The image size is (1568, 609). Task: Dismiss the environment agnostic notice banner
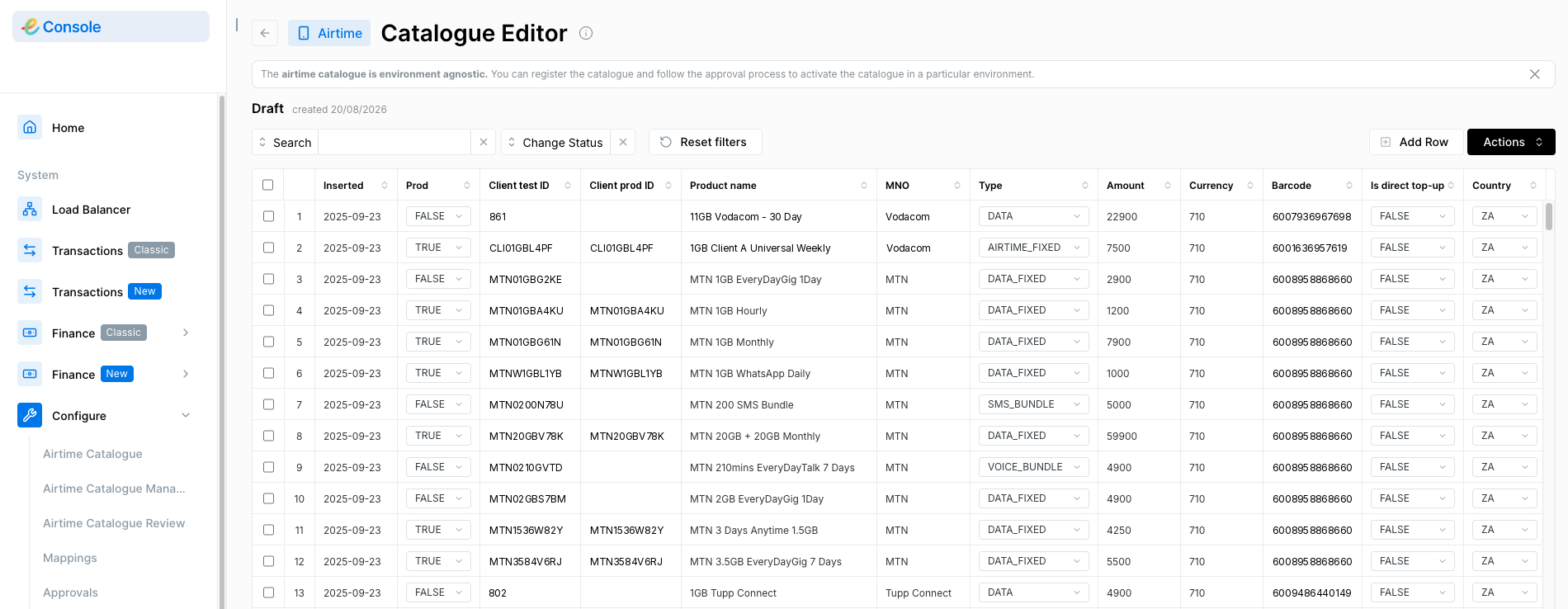pyautogui.click(x=1535, y=74)
